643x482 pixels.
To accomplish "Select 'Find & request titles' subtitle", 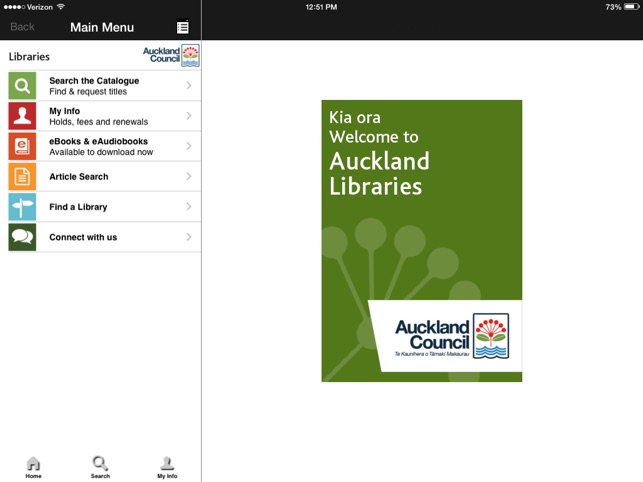I will pyautogui.click(x=88, y=91).
